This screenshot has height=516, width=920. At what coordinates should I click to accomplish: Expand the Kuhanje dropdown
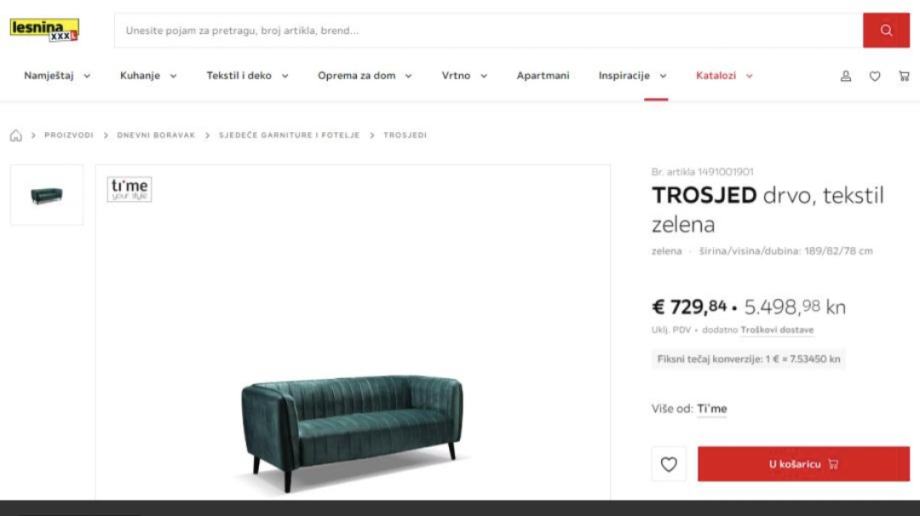coord(148,76)
